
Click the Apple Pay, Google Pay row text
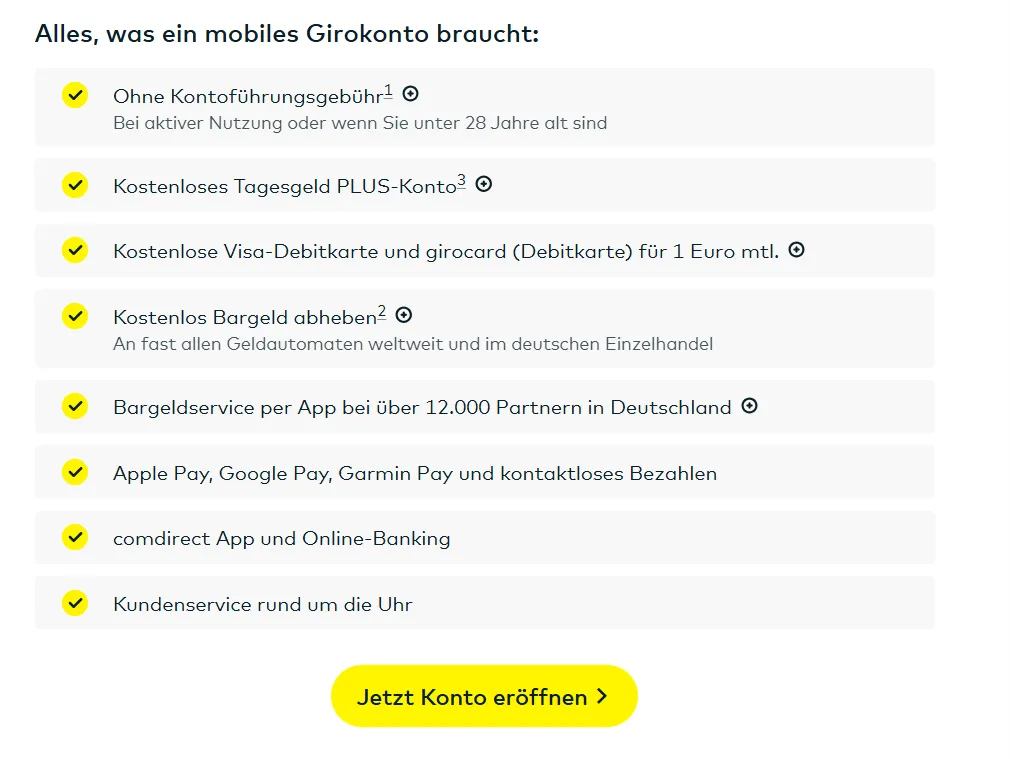(415, 473)
